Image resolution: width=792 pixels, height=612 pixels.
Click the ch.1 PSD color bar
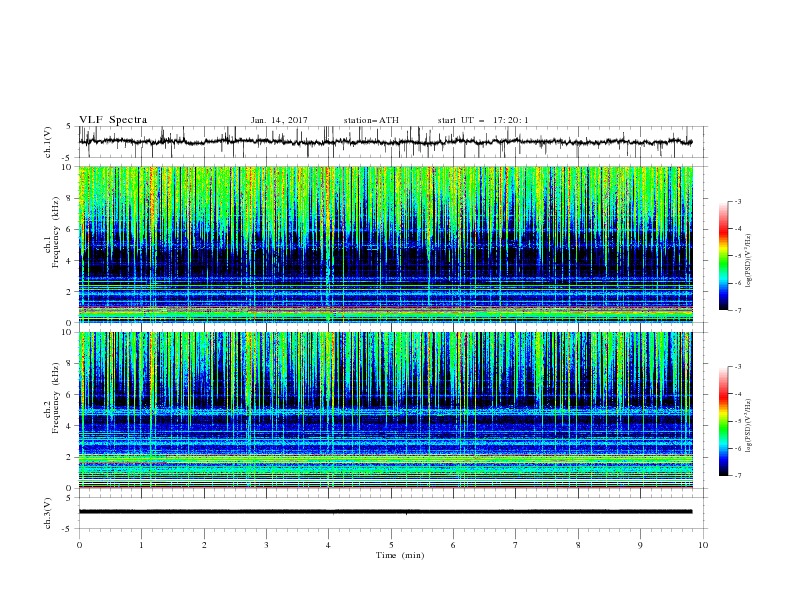[724, 256]
